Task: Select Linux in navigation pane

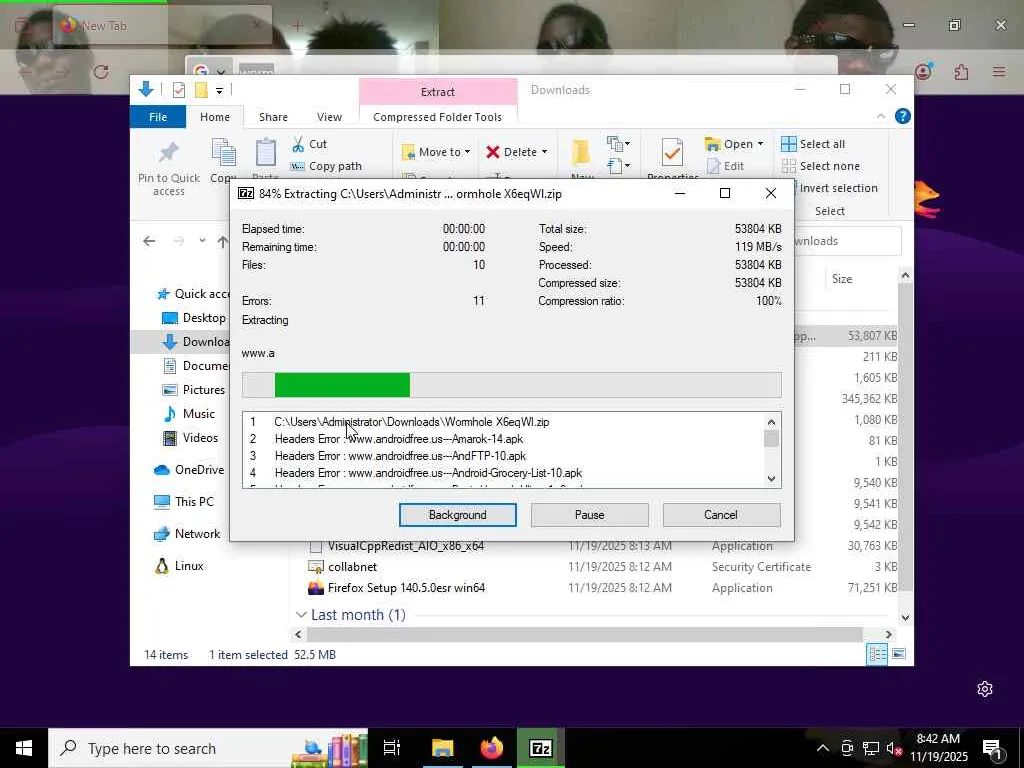Action: click(x=180, y=566)
